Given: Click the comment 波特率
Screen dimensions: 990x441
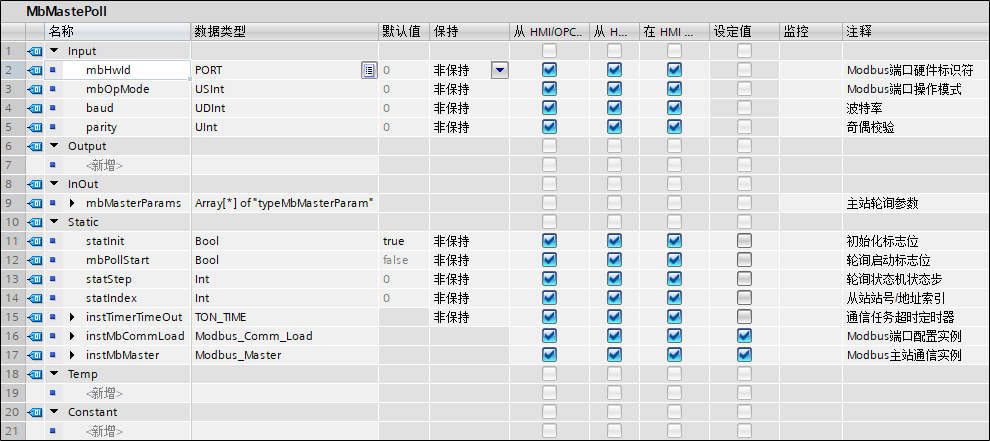Looking at the screenshot, I should click(864, 108).
